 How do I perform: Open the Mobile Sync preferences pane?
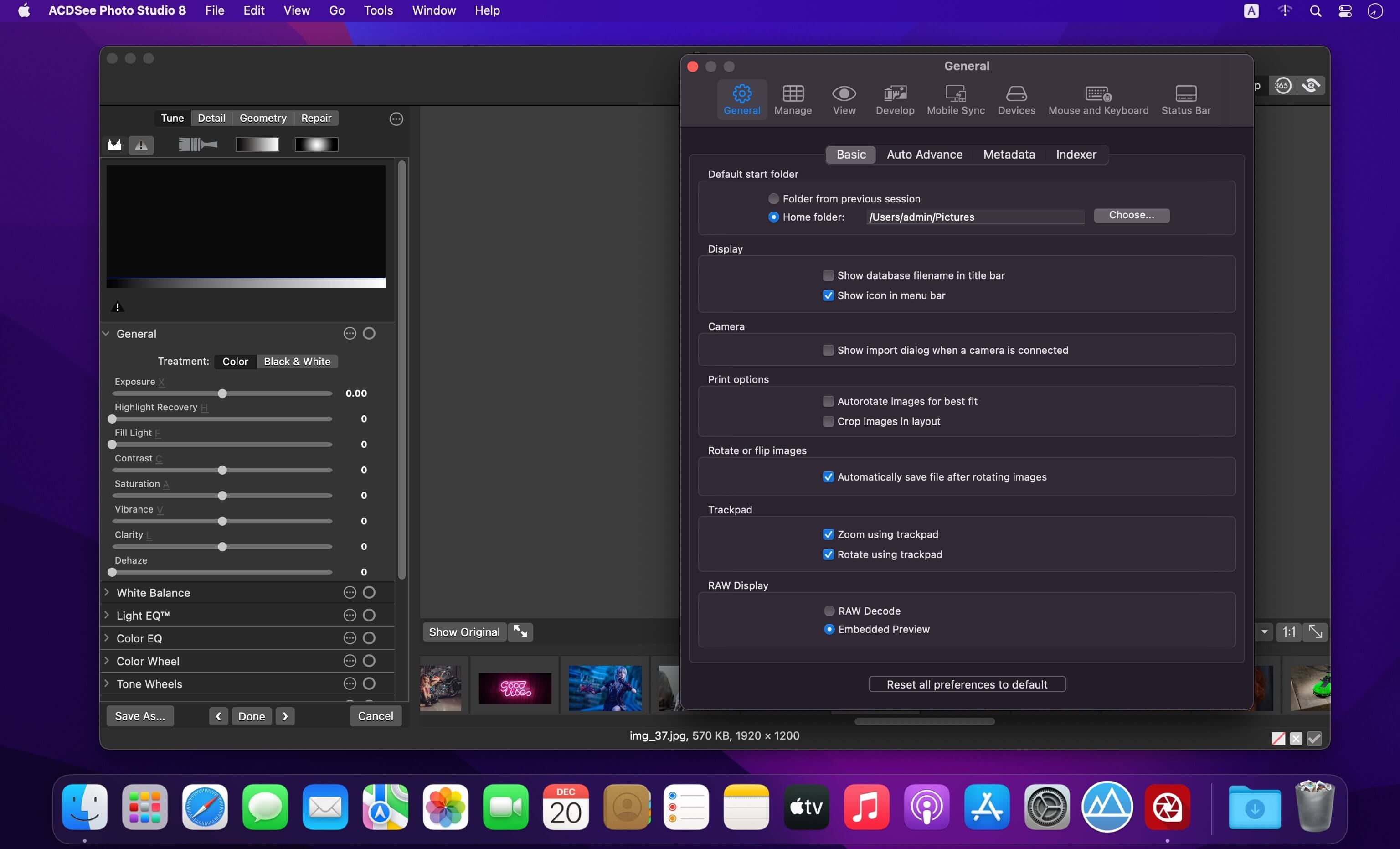tap(955, 100)
